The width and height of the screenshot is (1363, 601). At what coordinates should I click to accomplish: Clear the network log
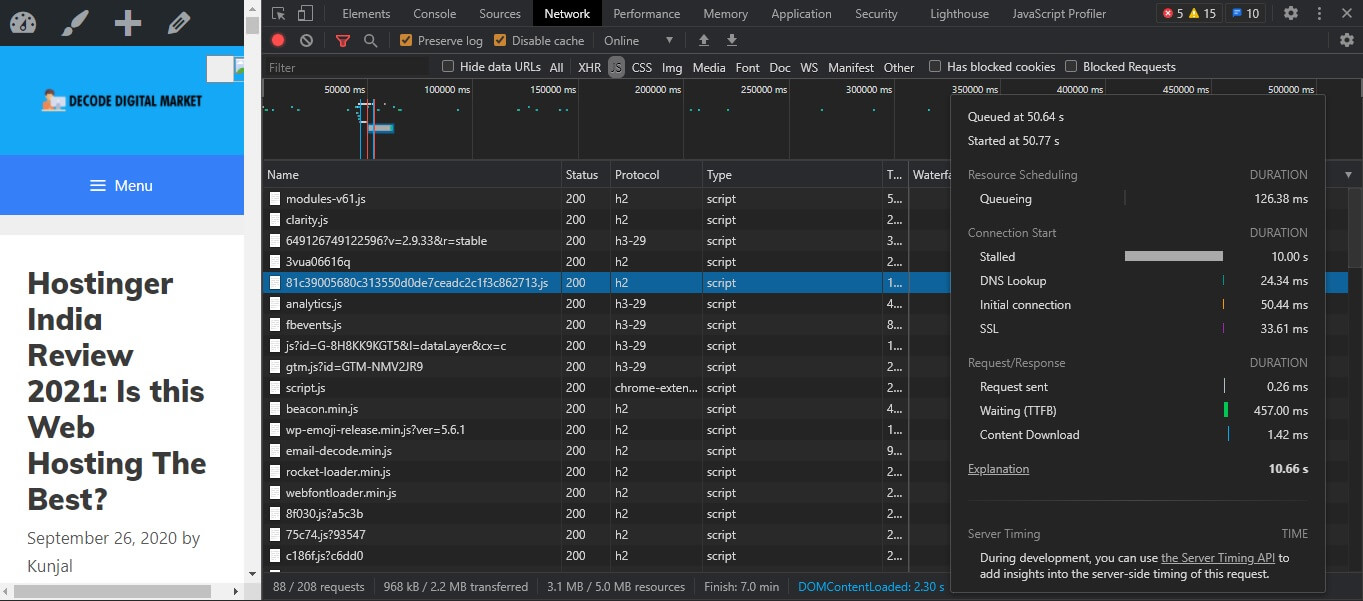[306, 40]
